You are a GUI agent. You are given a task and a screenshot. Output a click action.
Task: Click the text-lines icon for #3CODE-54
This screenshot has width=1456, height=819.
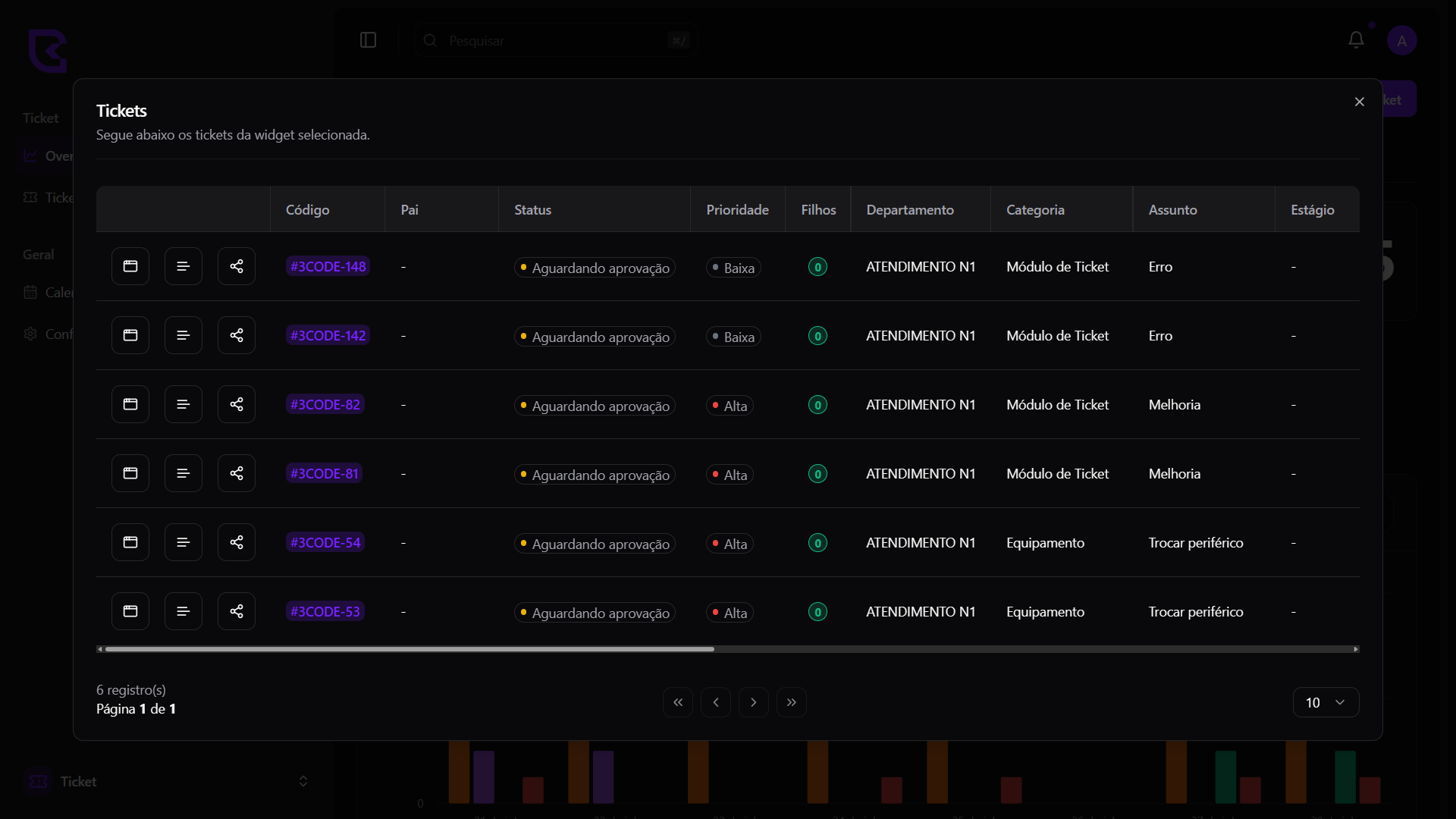click(x=184, y=542)
